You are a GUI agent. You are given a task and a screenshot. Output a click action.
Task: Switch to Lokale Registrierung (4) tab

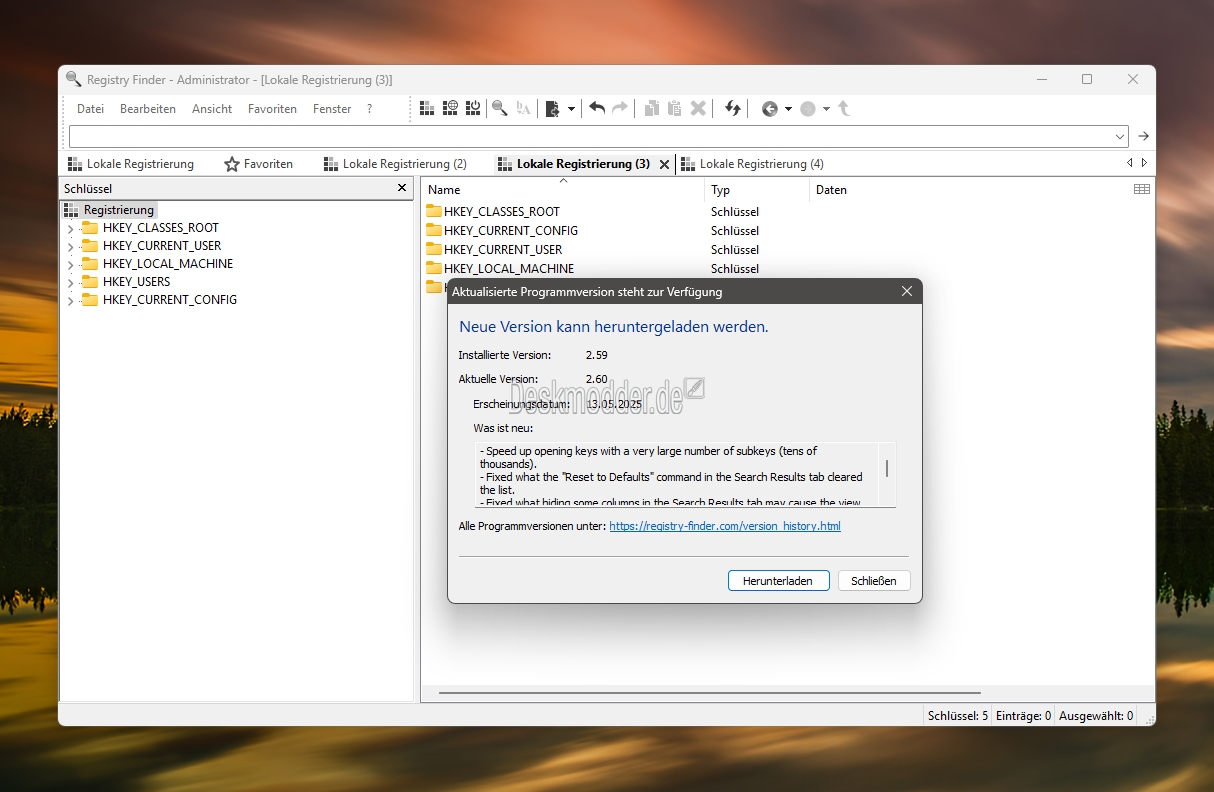click(x=752, y=164)
